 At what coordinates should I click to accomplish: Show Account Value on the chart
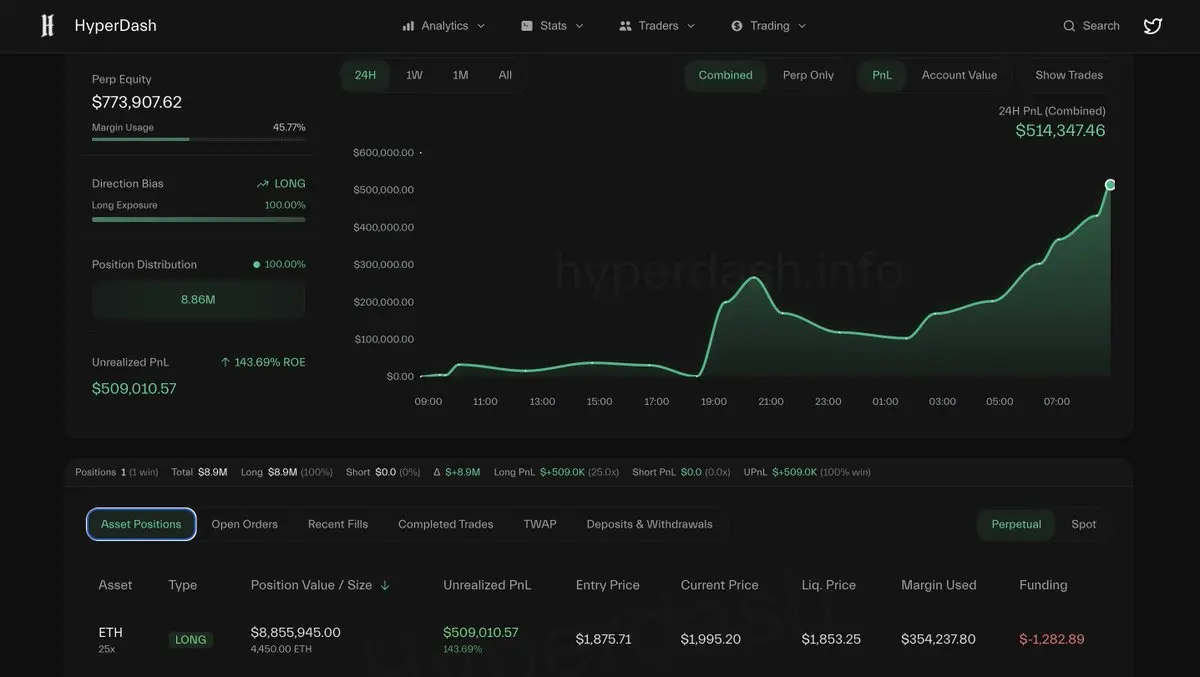pyautogui.click(x=959, y=75)
